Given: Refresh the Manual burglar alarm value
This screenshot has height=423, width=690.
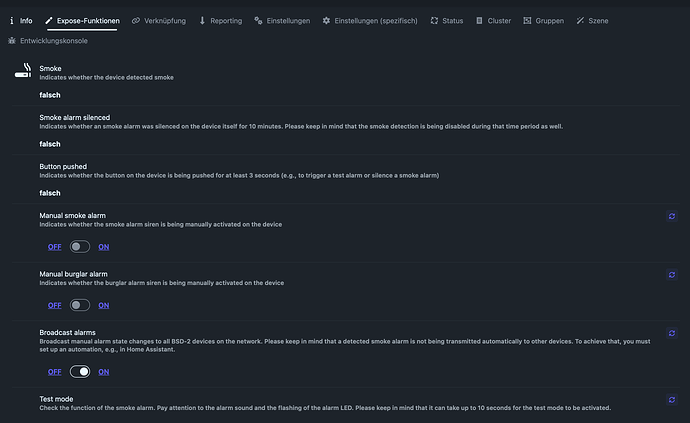Looking at the screenshot, I should [672, 275].
